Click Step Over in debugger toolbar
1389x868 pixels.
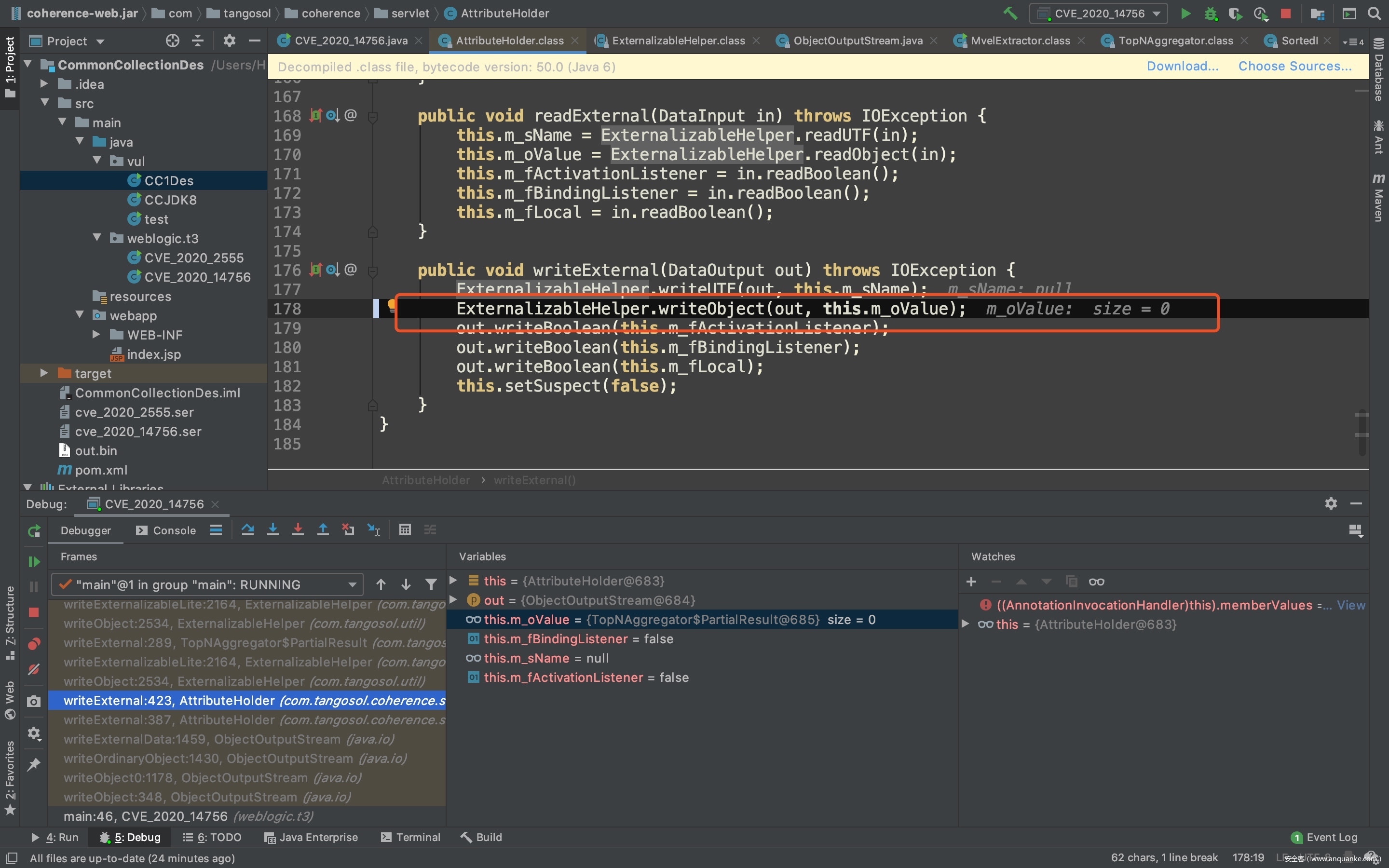pos(247,530)
